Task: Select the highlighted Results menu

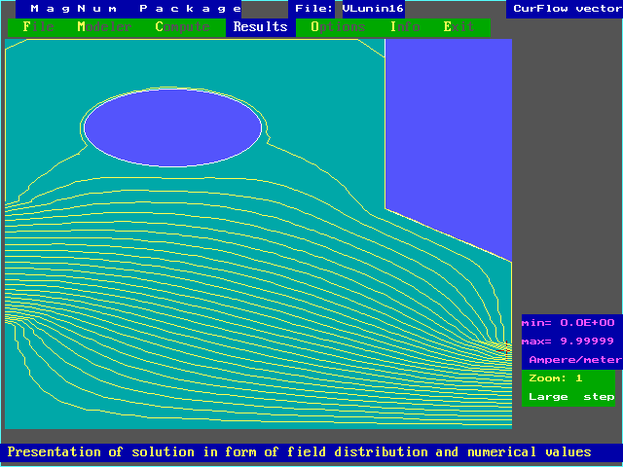Action: 261,27
